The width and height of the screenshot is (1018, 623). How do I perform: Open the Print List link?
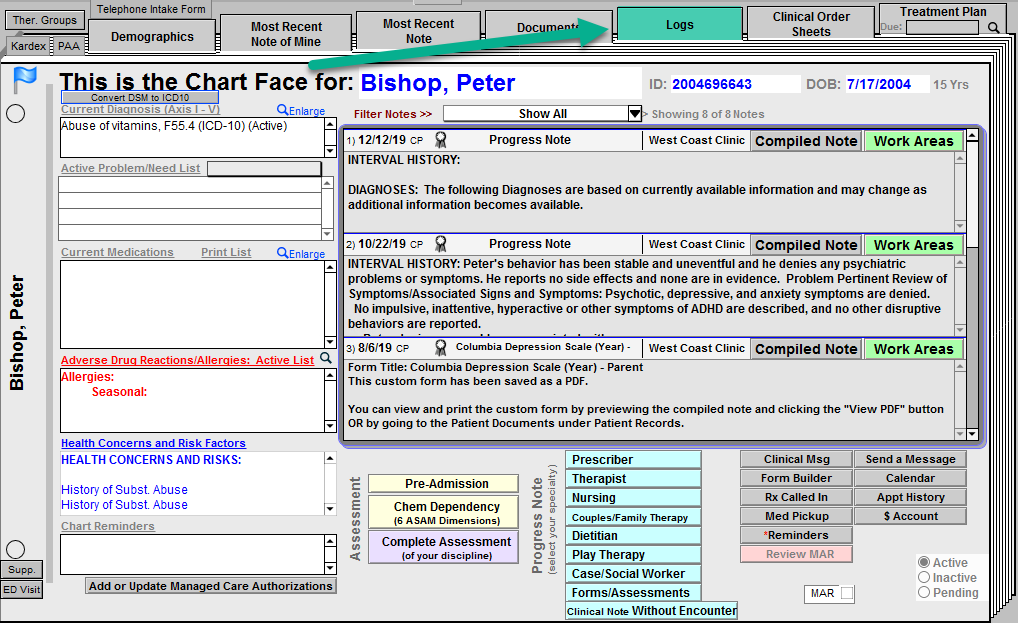226,253
